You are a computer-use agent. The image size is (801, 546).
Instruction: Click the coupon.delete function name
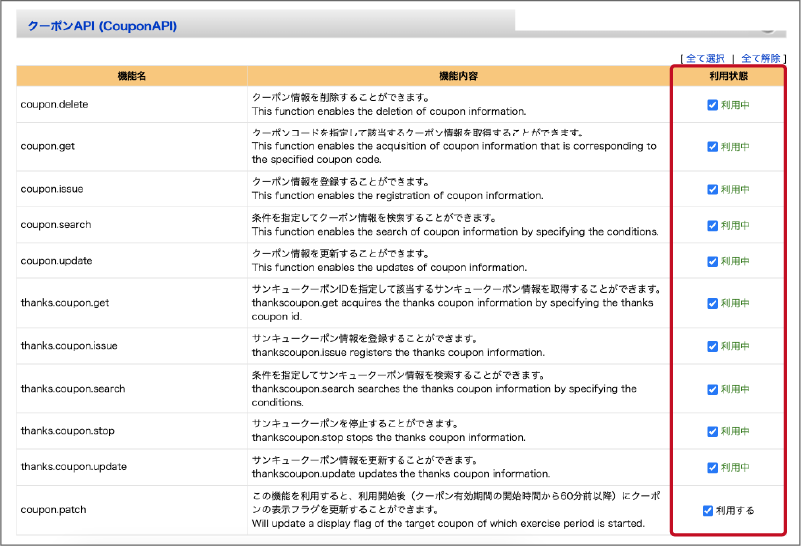[54, 104]
